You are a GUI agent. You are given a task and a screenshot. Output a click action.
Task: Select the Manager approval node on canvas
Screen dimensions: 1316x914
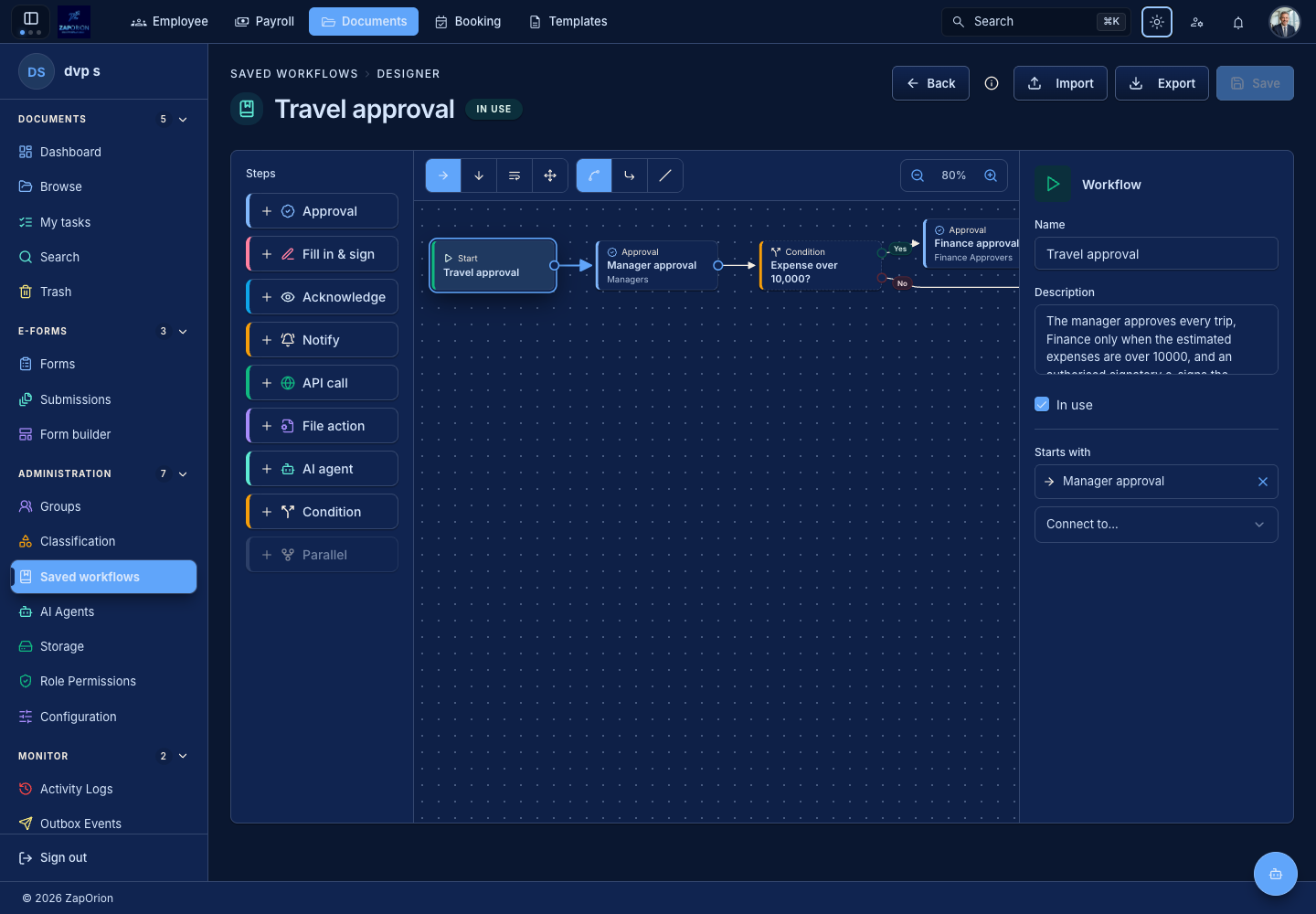pos(657,265)
